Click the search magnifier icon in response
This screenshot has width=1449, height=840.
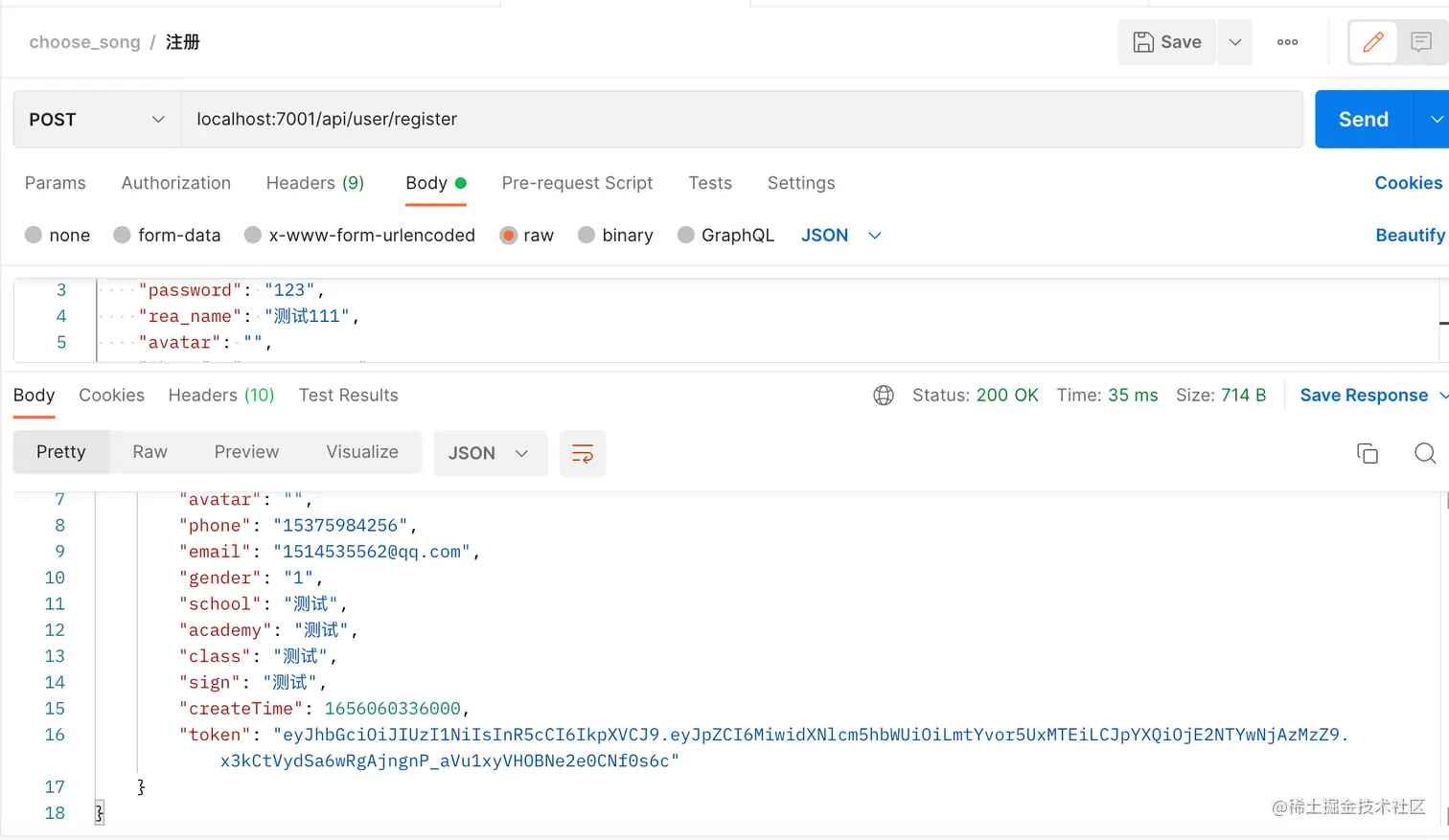coord(1424,453)
